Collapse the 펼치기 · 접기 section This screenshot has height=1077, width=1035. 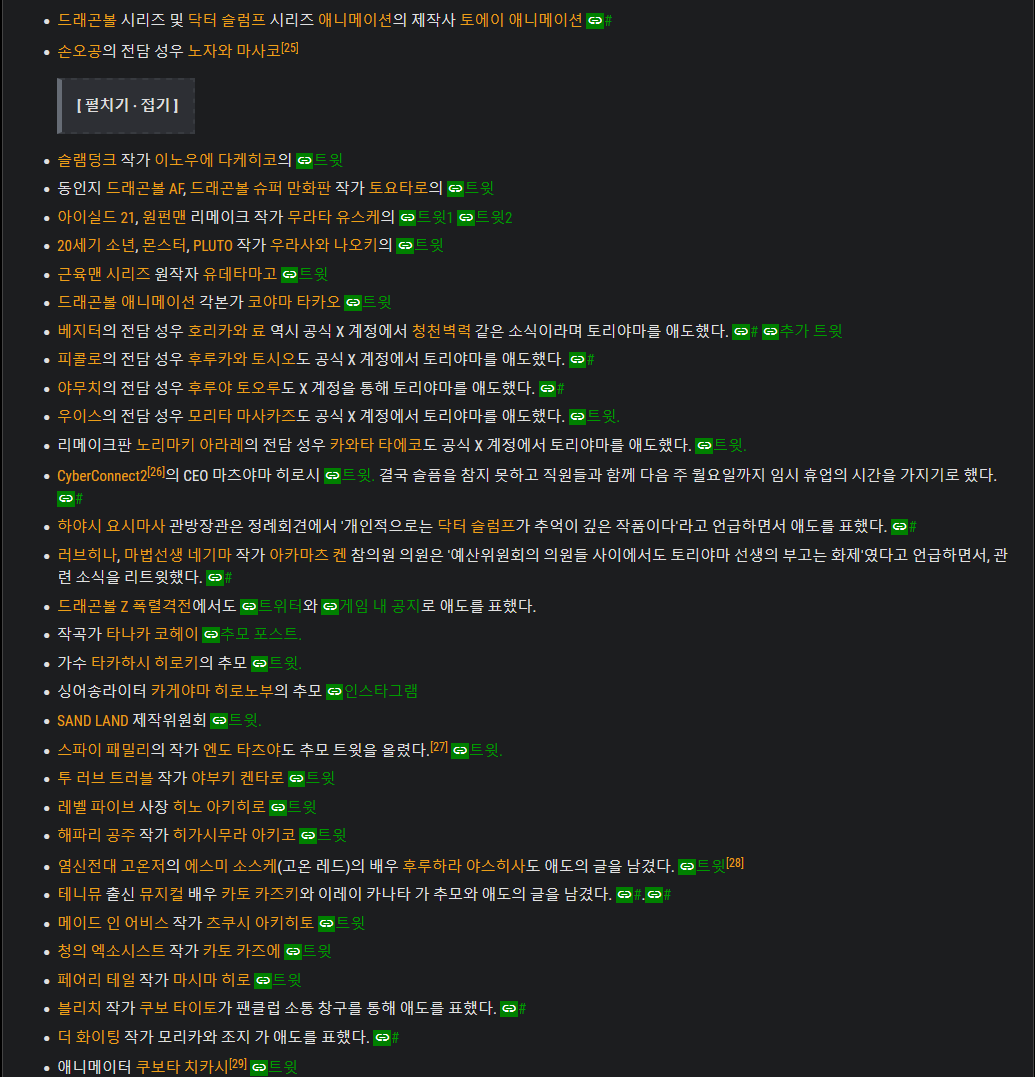(126, 105)
